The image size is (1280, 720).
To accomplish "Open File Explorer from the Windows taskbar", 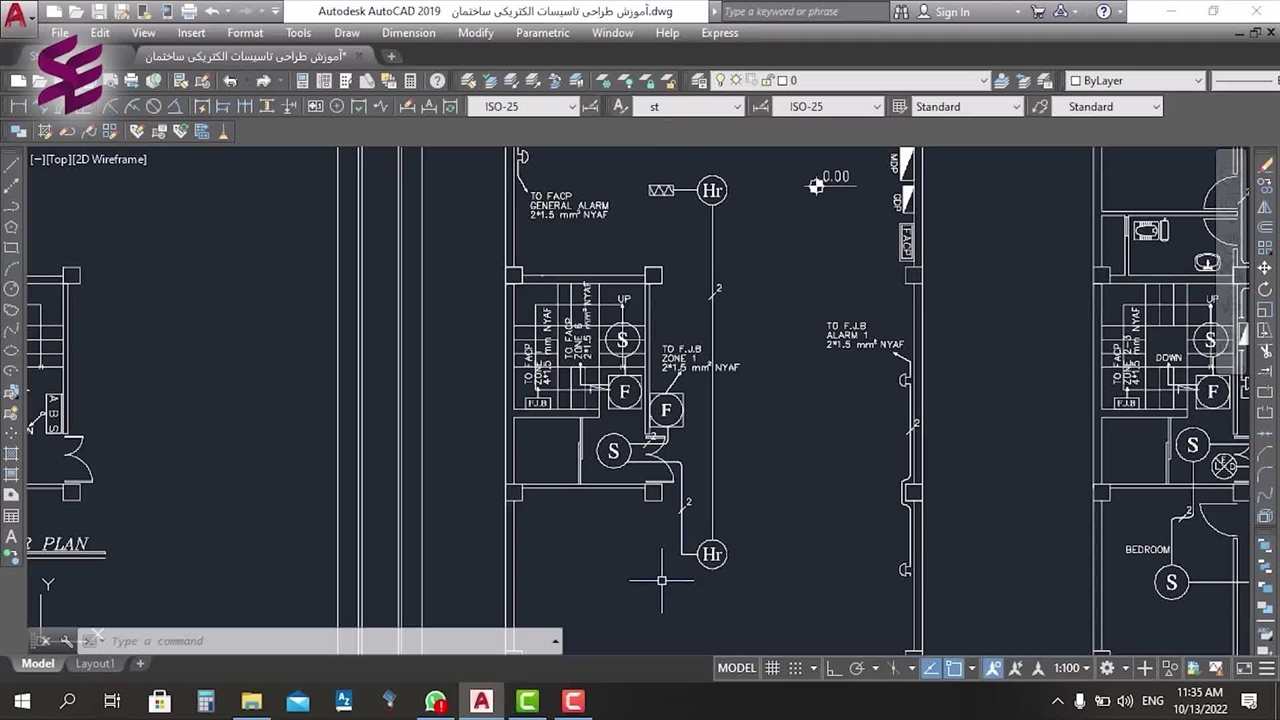I will (x=251, y=701).
